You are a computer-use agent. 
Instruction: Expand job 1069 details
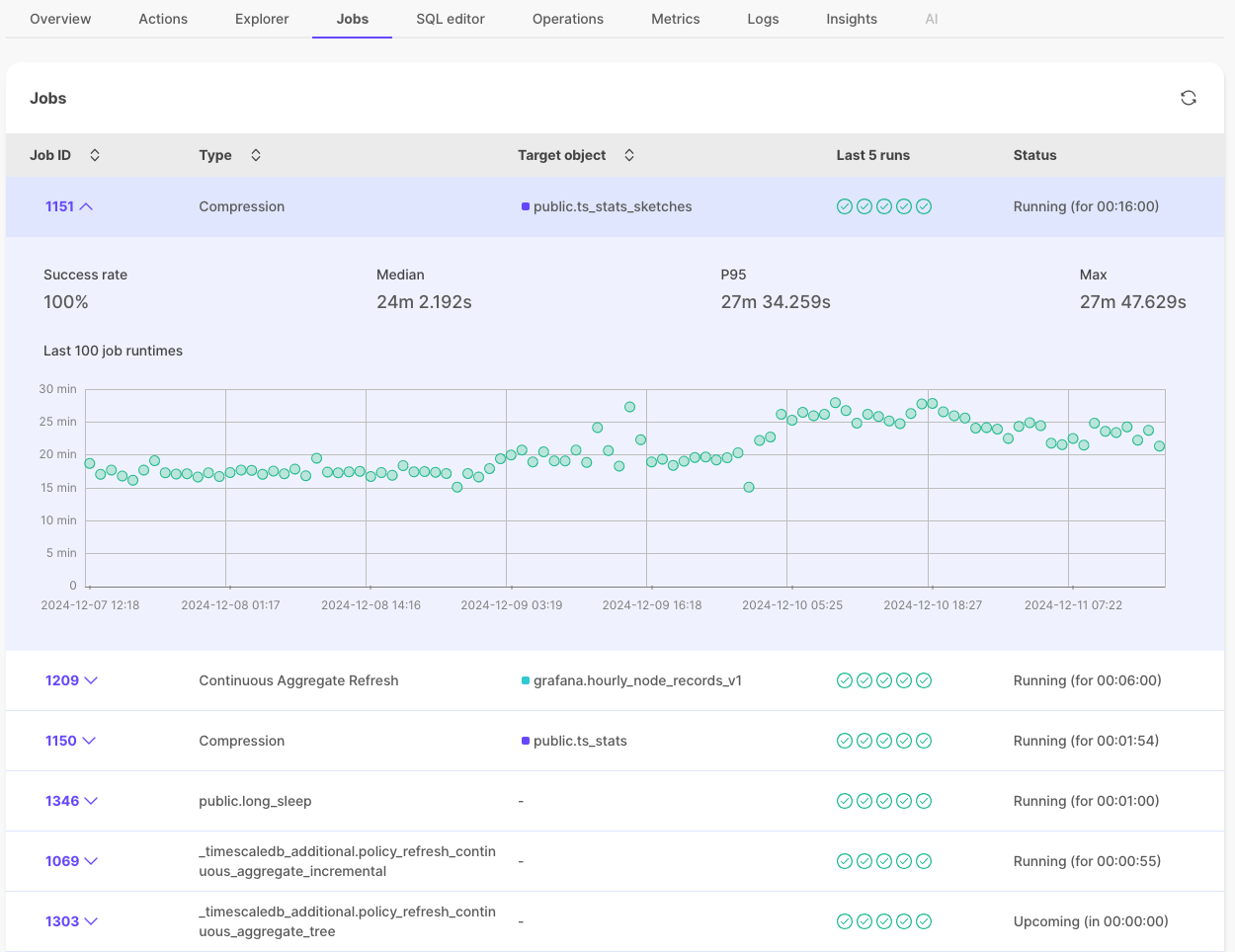pos(91,861)
